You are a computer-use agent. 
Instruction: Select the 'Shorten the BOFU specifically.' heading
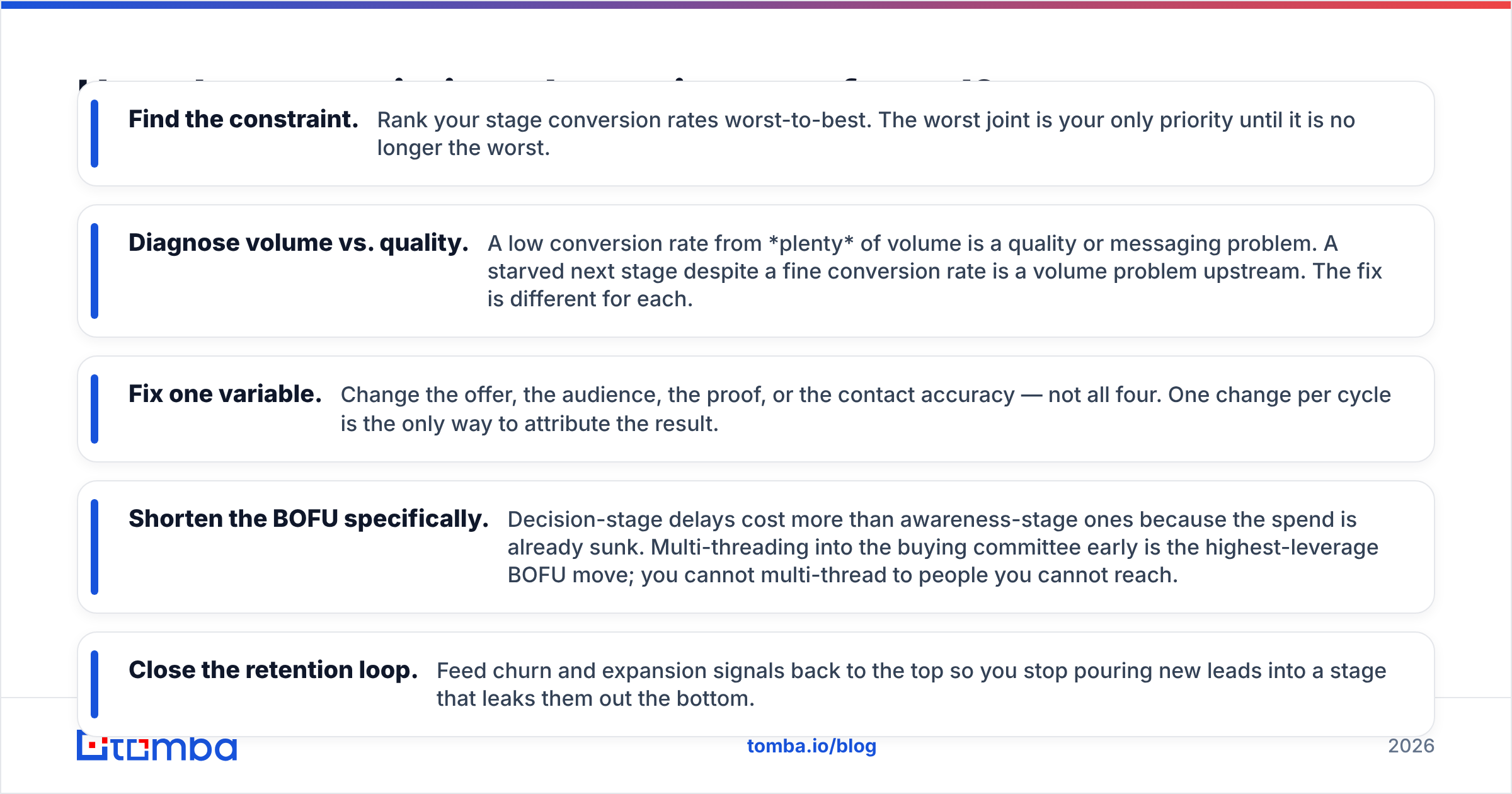point(309,519)
